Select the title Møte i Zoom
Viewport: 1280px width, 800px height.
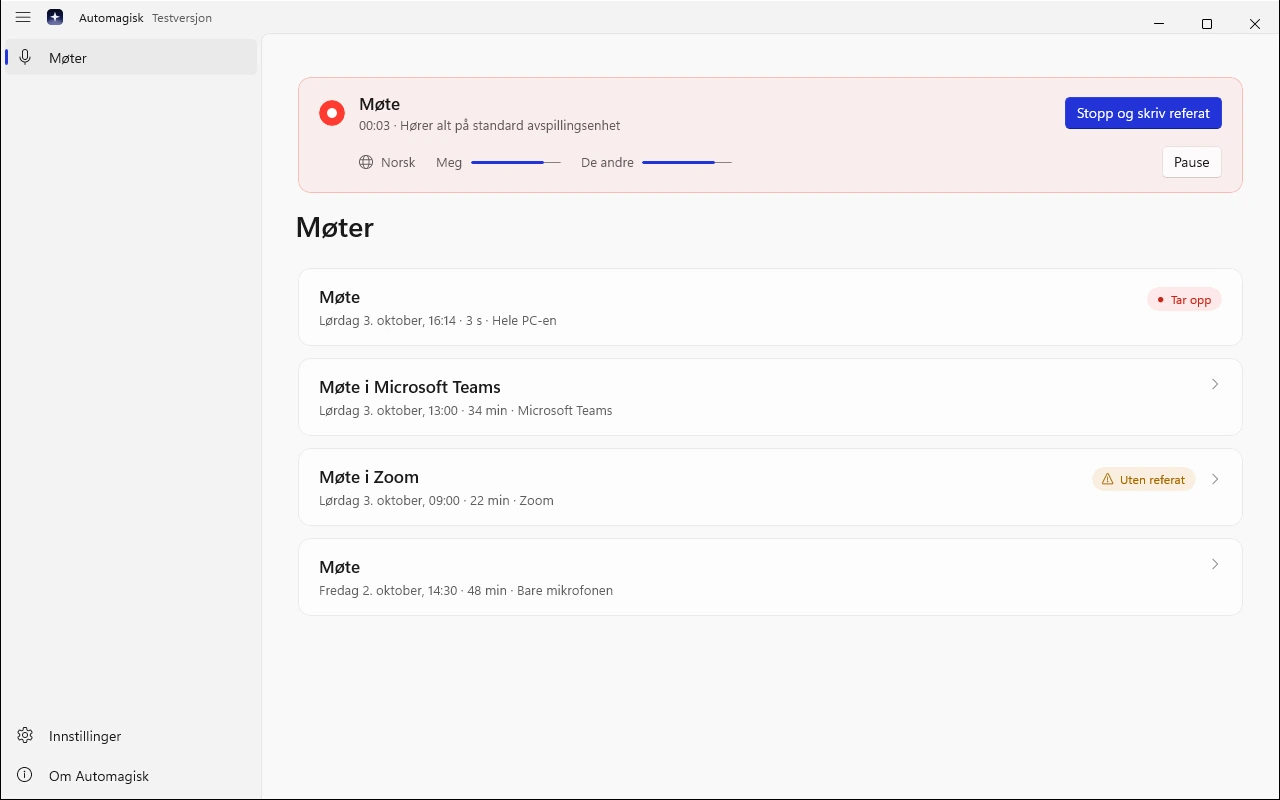tap(369, 477)
